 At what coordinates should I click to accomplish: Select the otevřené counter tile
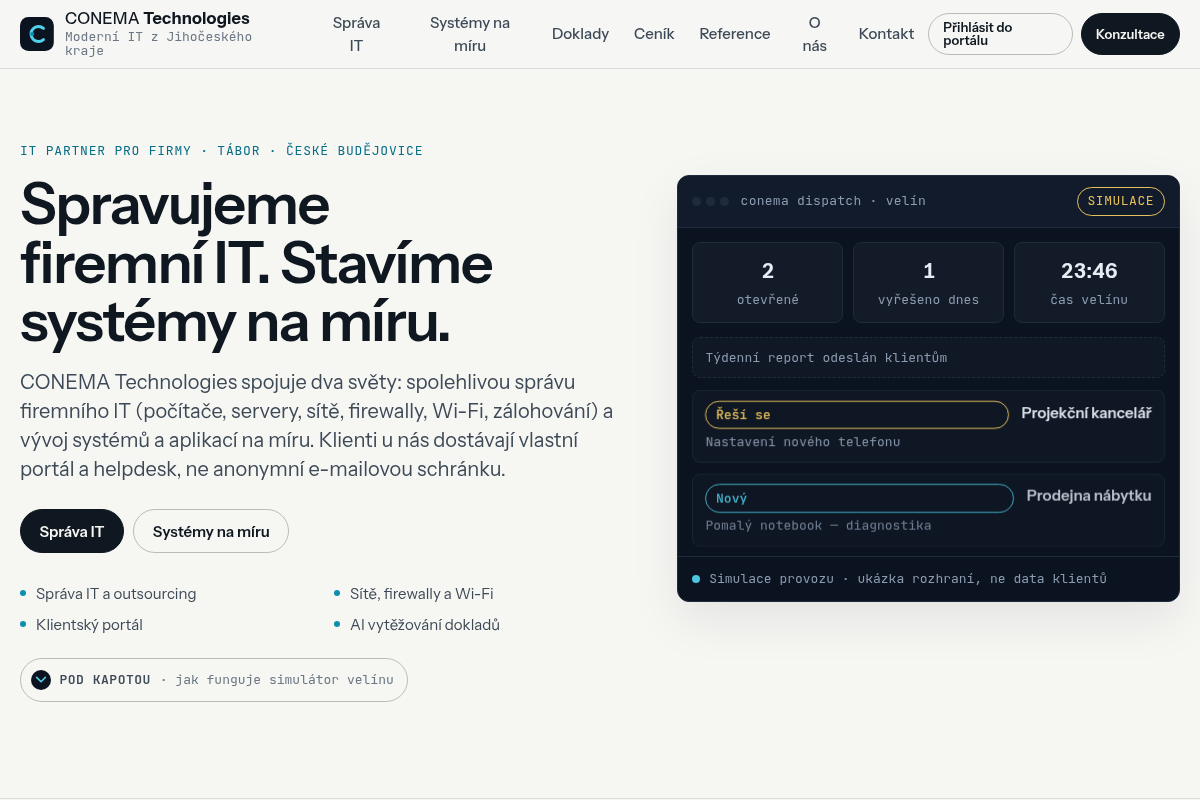tap(768, 282)
